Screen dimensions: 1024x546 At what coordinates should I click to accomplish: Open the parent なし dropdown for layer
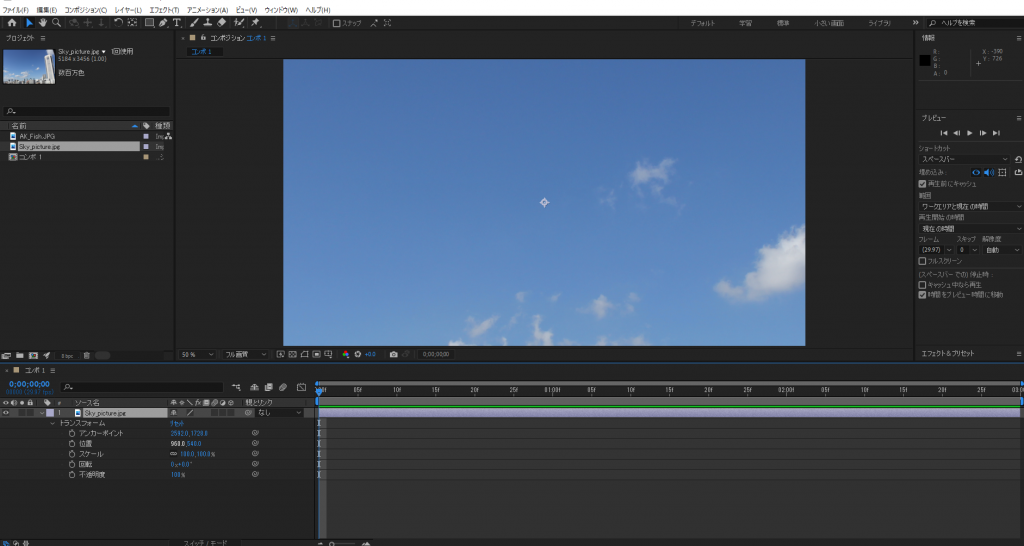[x=280, y=413]
